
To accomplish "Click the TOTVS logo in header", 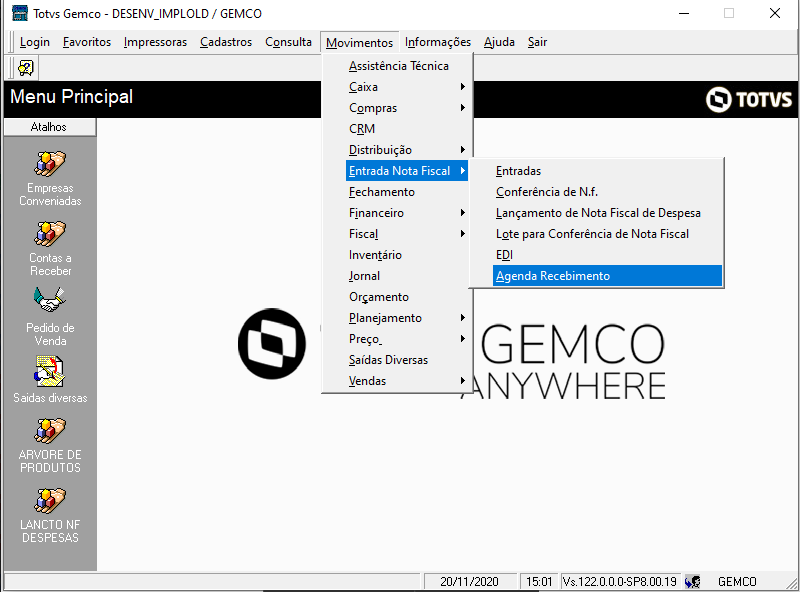I will click(x=748, y=99).
